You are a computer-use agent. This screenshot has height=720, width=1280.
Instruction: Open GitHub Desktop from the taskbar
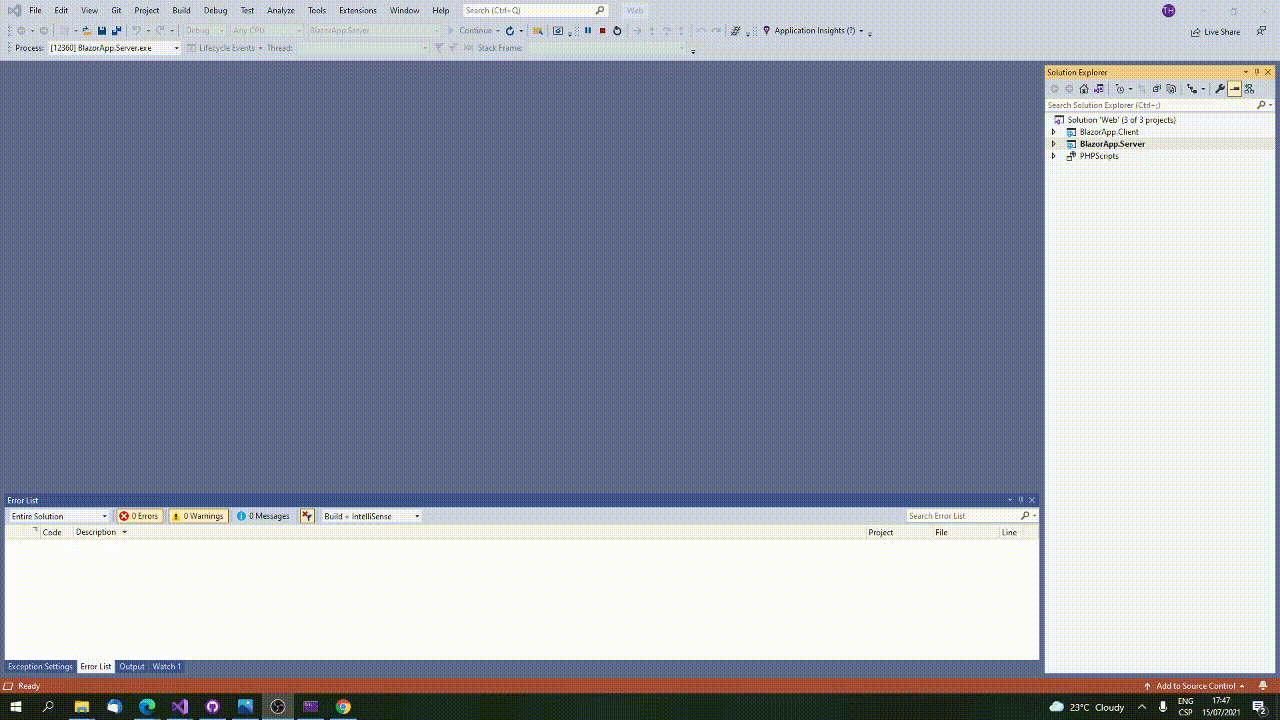212,706
